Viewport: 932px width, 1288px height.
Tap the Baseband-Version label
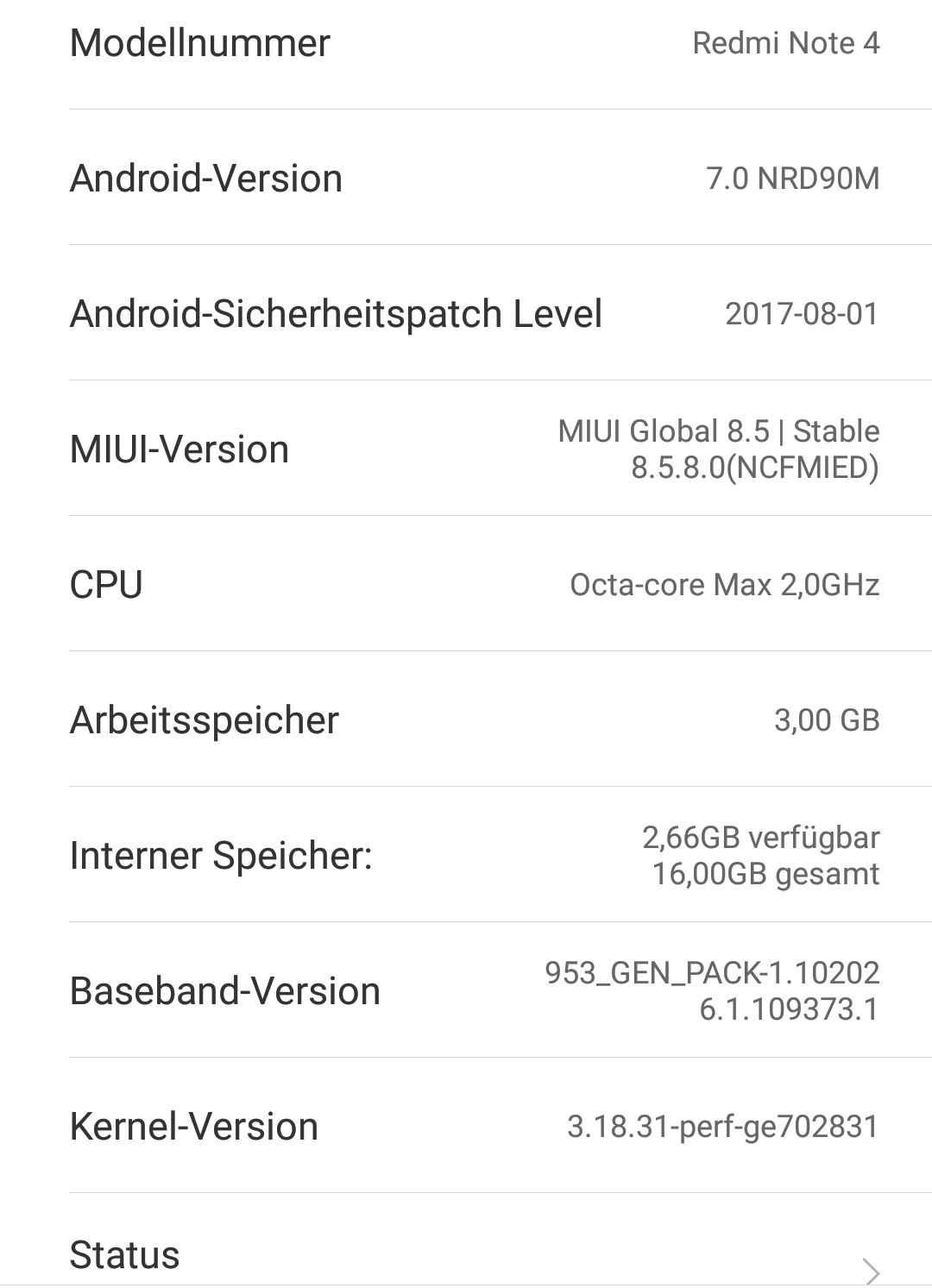(x=224, y=991)
